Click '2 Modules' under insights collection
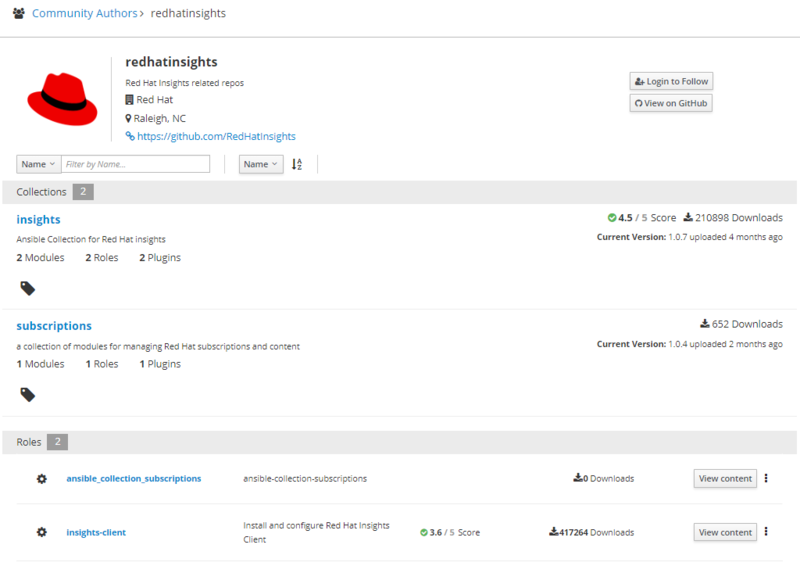This screenshot has width=800, height=566. coord(40,258)
